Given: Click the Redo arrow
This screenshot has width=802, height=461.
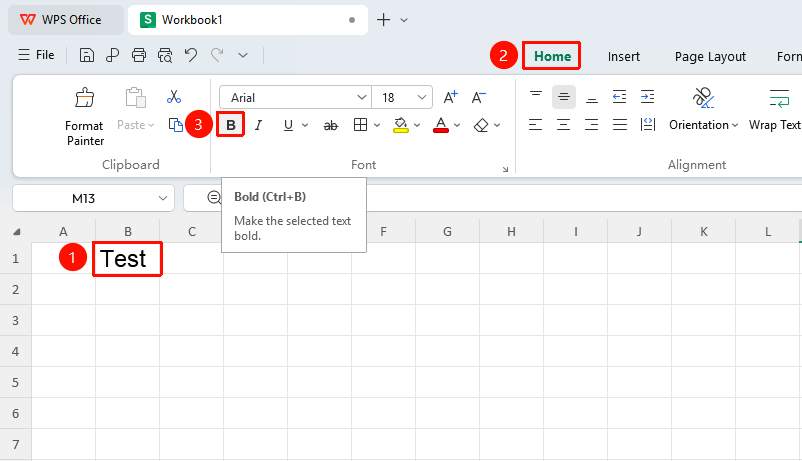Looking at the screenshot, I should (217, 55).
